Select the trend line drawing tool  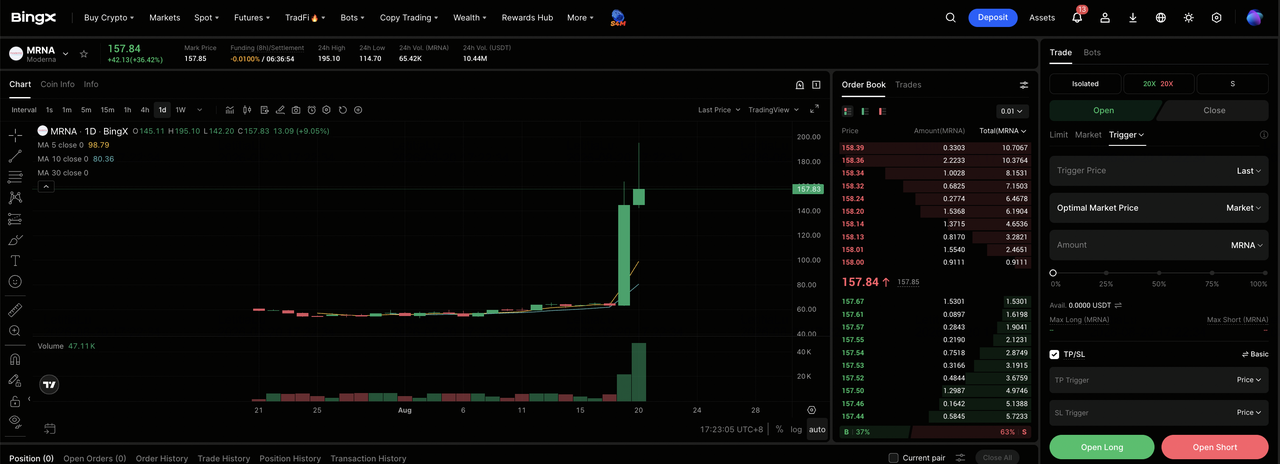click(x=15, y=156)
